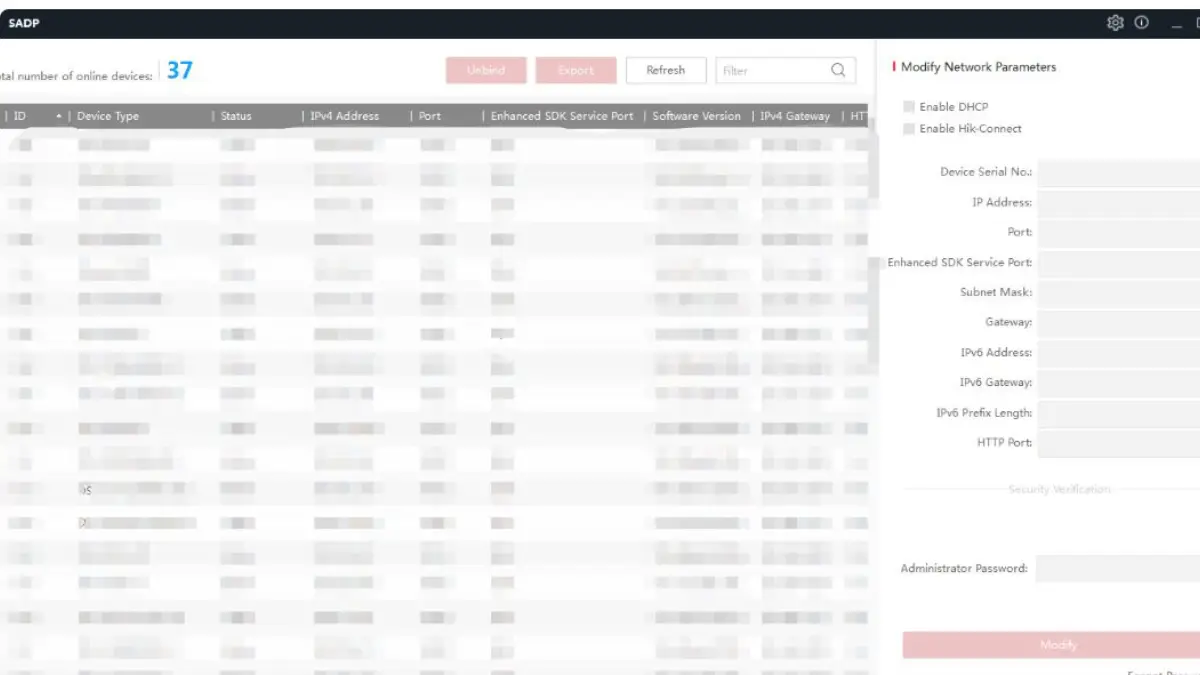
Task: Click the Device Serial No. field
Action: tap(1118, 172)
